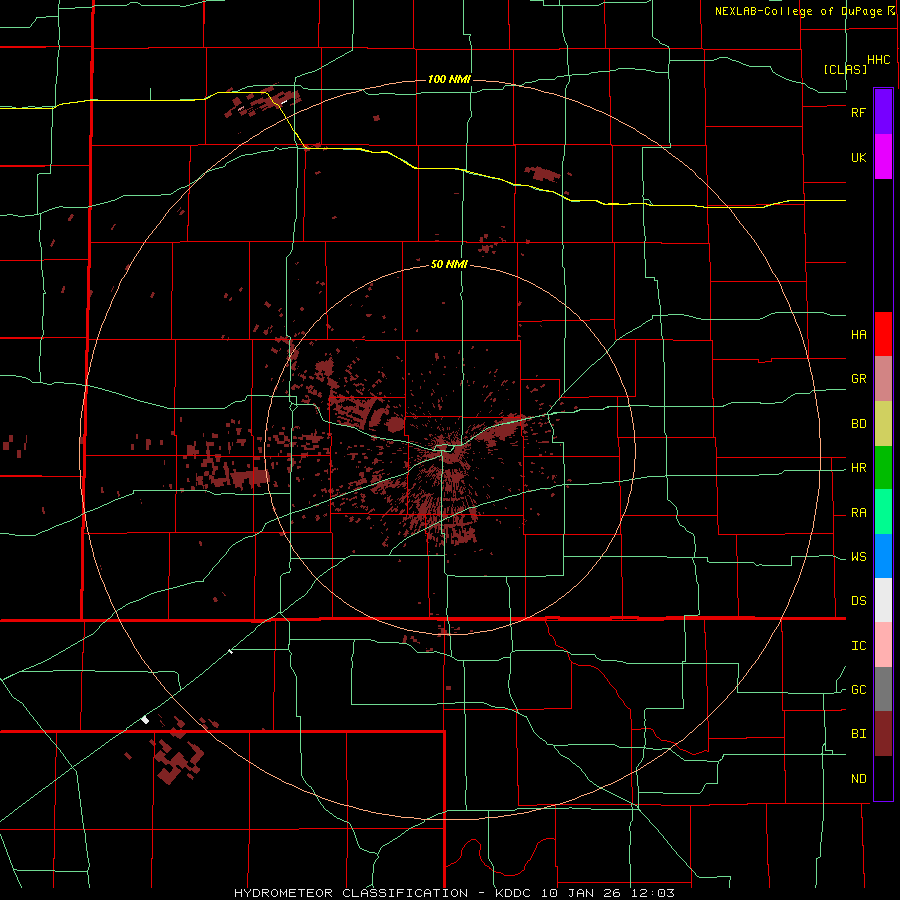Click the HYDROMETEOR CLASSIFICATION title text
900x900 pixels.
click(351, 893)
